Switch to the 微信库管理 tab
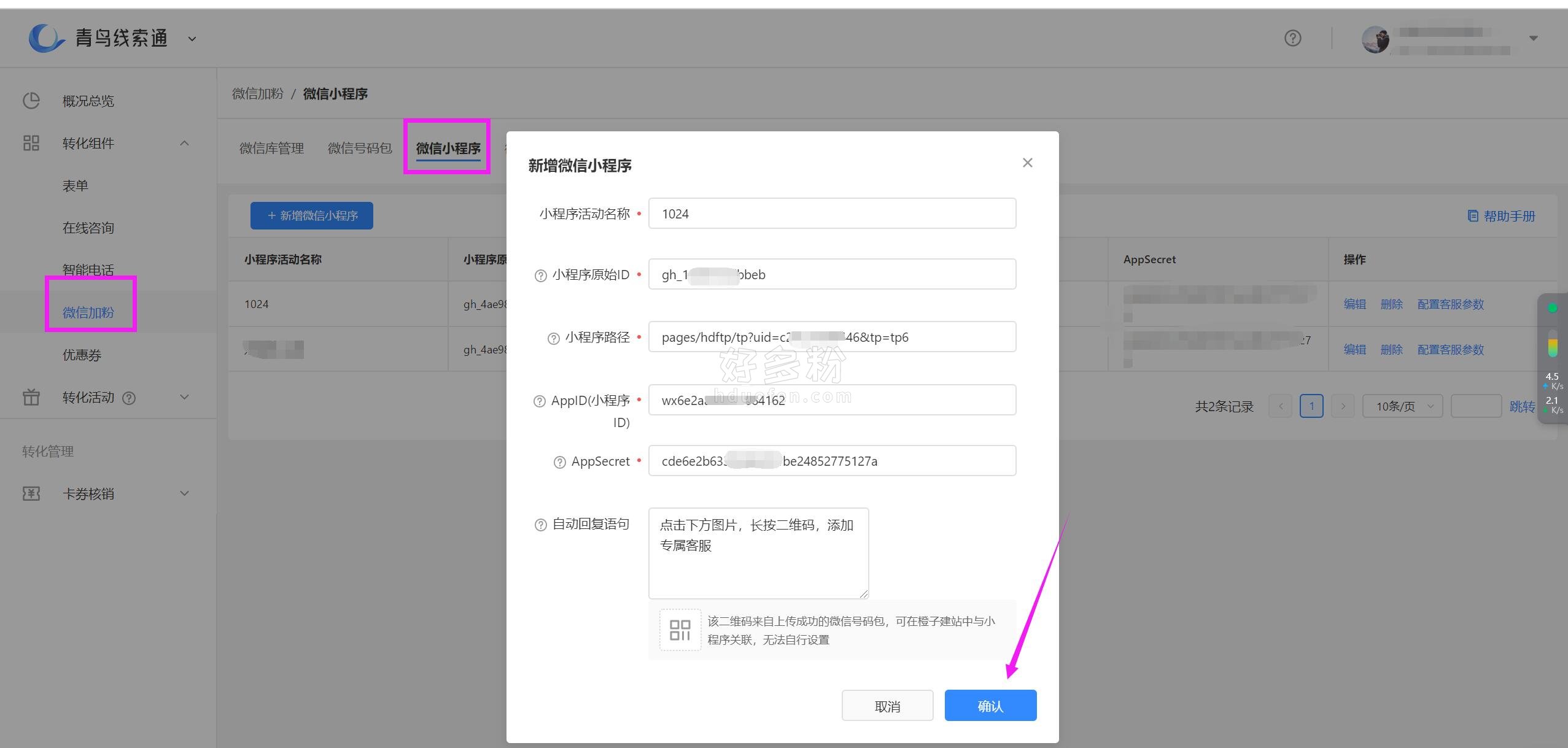Image resolution: width=1568 pixels, height=748 pixels. pos(271,148)
